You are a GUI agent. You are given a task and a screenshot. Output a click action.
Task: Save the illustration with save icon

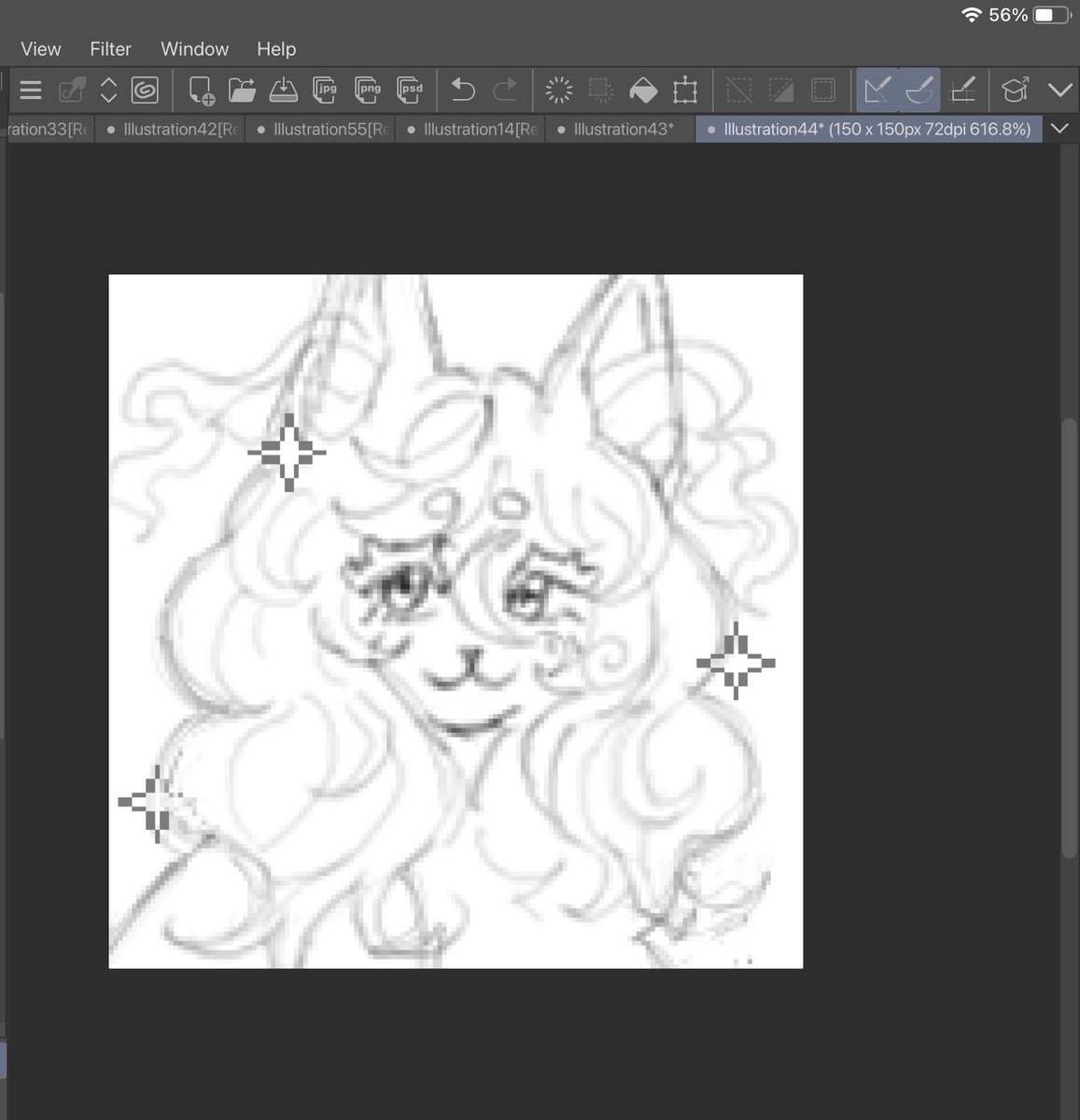[283, 91]
